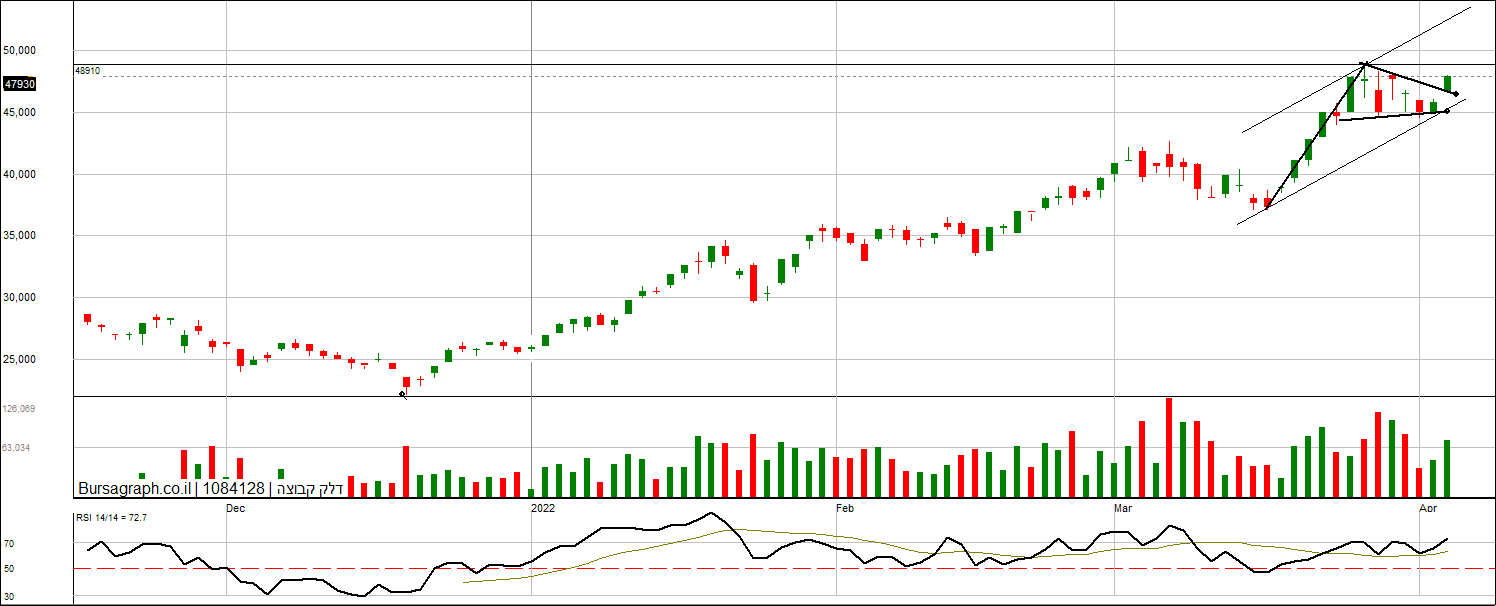Click the tallest red volume bar in March

(1168, 448)
